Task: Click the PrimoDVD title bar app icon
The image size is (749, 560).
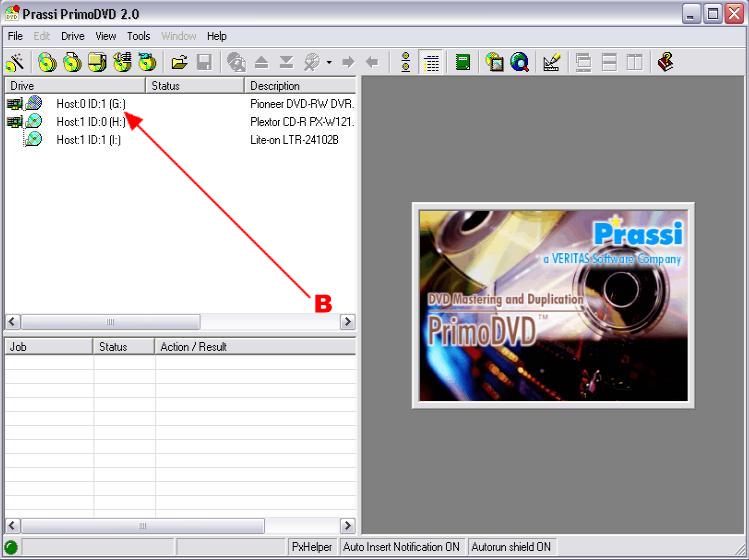Action: [12, 13]
